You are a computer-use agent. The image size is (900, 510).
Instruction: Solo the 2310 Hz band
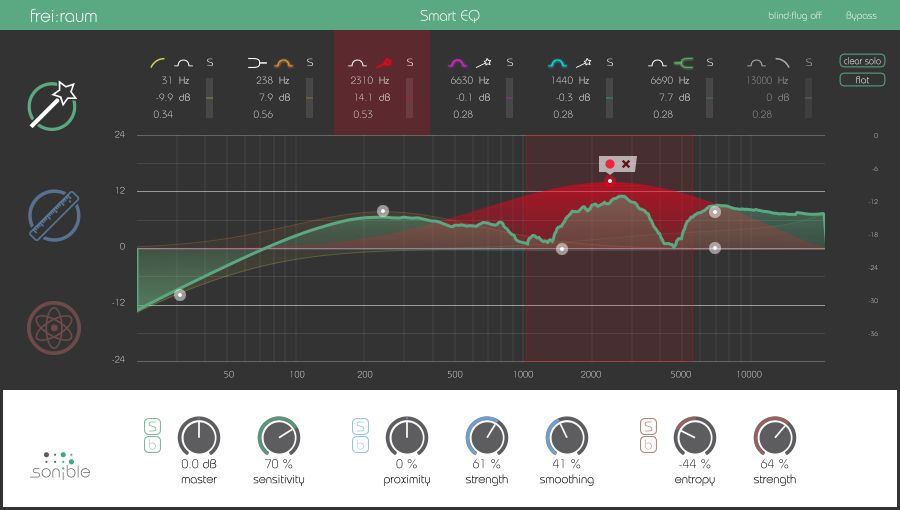(x=409, y=63)
